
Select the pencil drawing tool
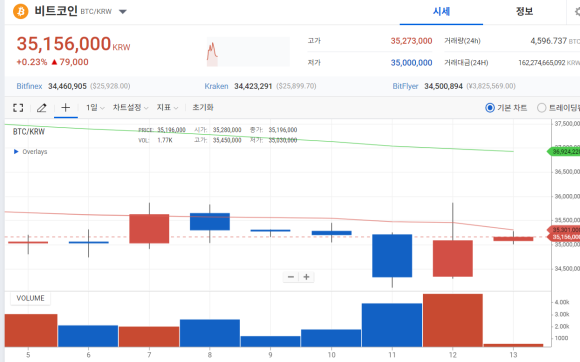[41, 108]
